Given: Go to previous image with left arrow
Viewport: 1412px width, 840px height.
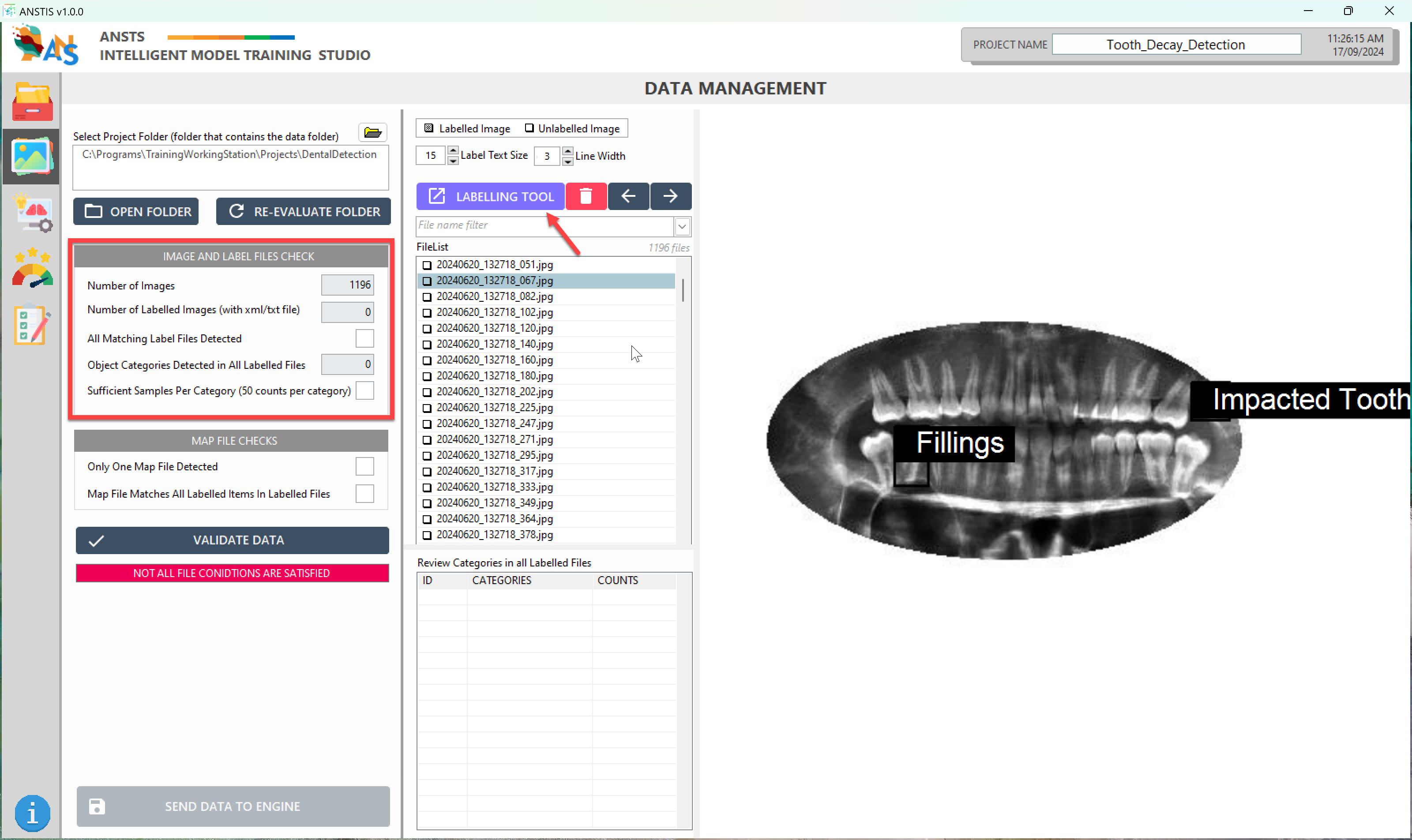Looking at the screenshot, I should (628, 196).
